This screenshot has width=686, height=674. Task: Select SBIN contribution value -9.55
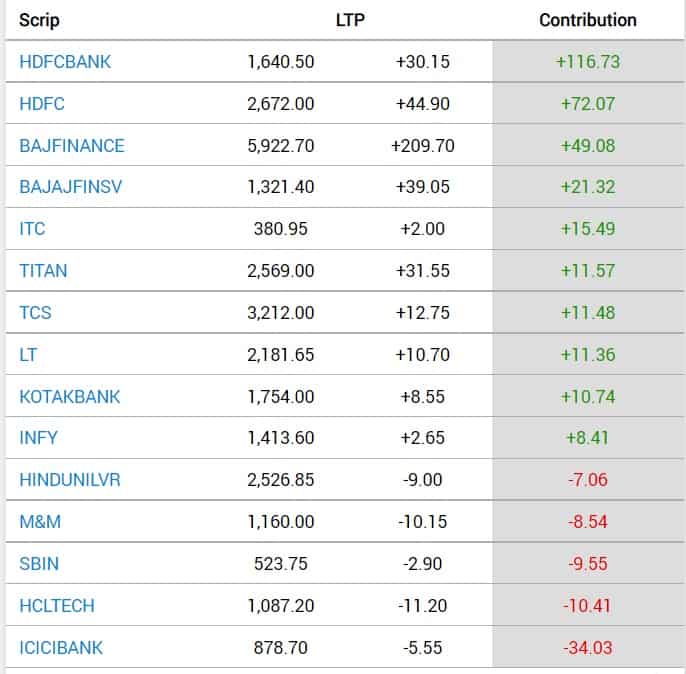point(588,564)
